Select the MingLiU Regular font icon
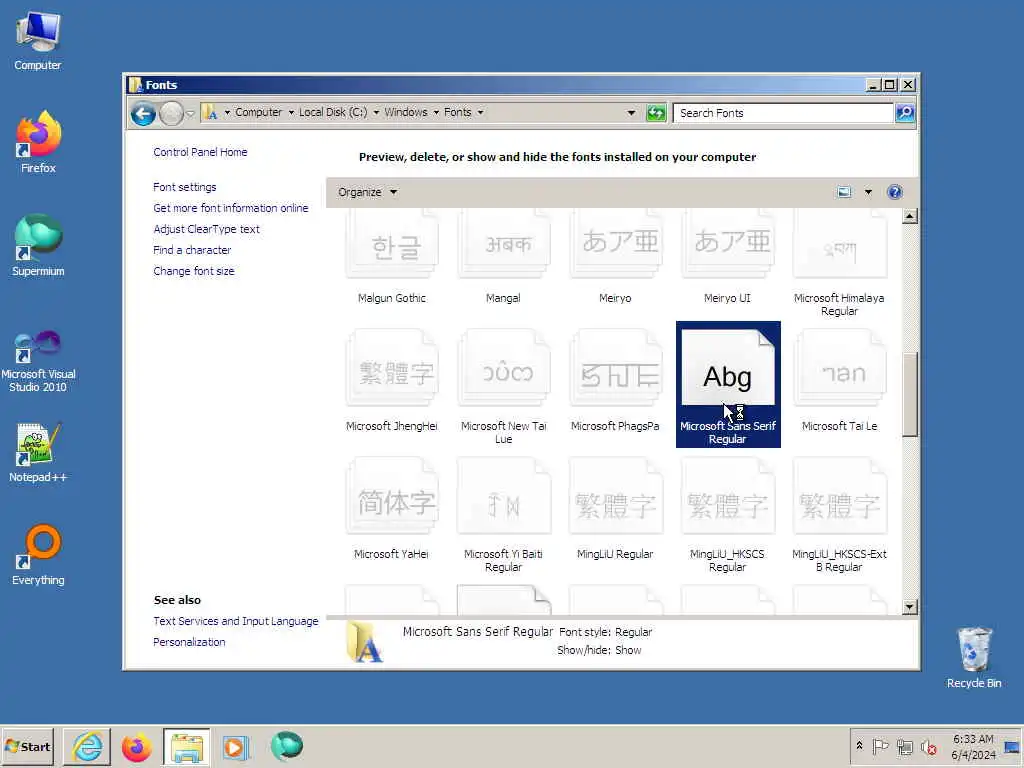Screen dimensions: 1024x768 [616, 497]
